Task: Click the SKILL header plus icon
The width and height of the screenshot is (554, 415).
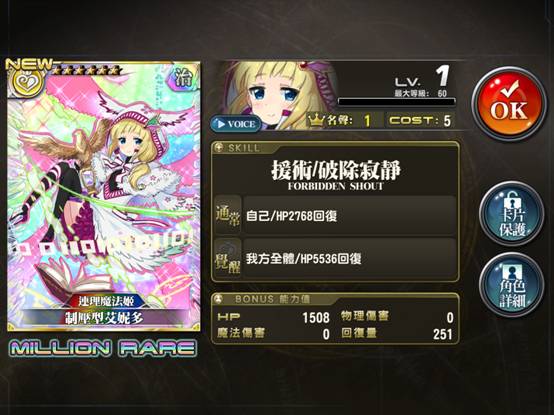Action: [219, 148]
